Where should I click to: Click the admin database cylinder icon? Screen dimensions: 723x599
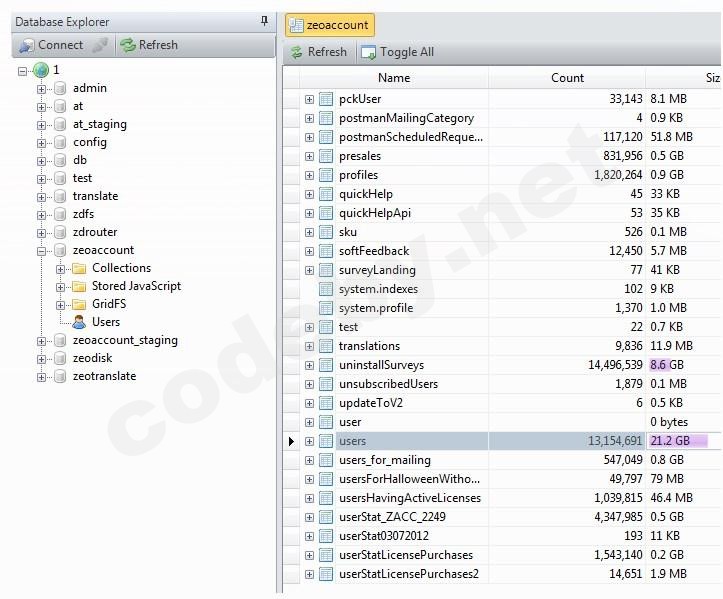click(60, 89)
